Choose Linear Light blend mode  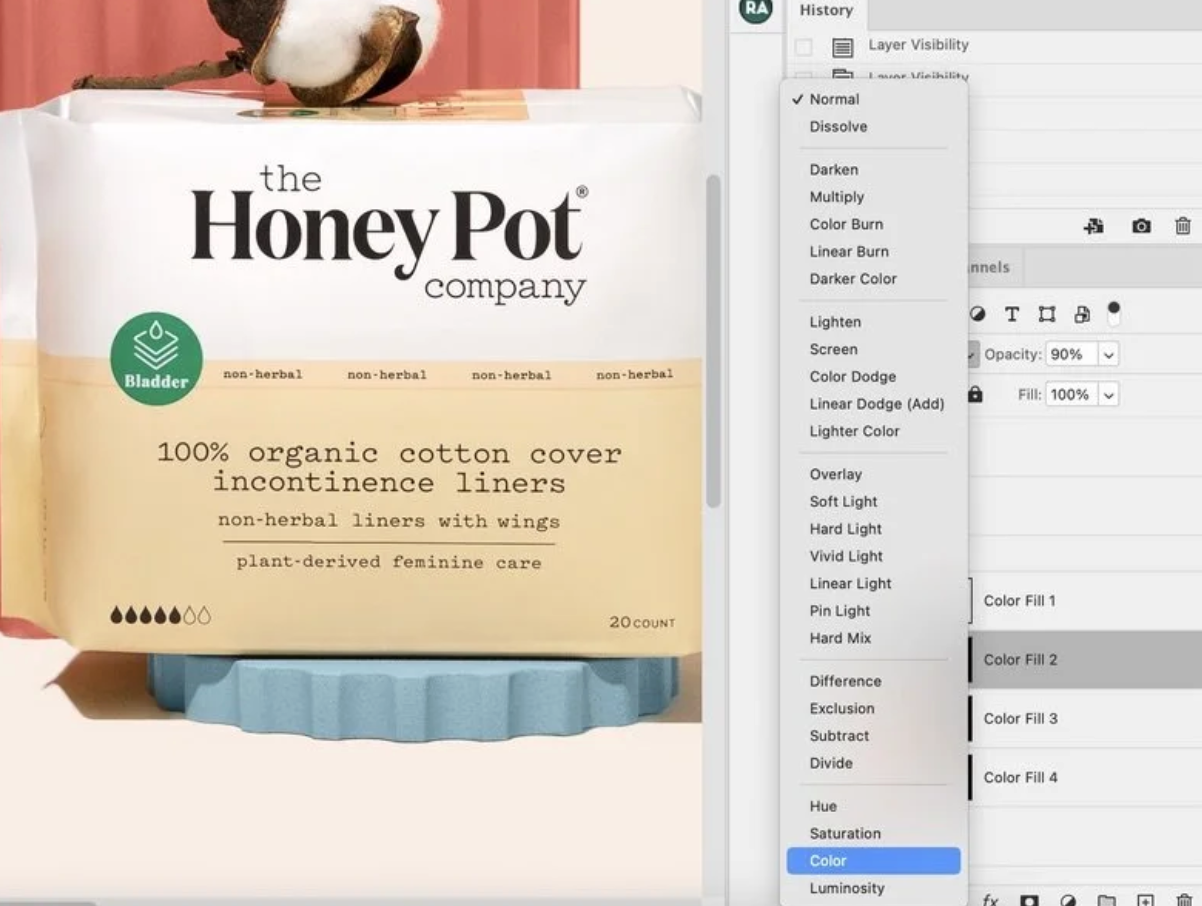(x=873, y=584)
